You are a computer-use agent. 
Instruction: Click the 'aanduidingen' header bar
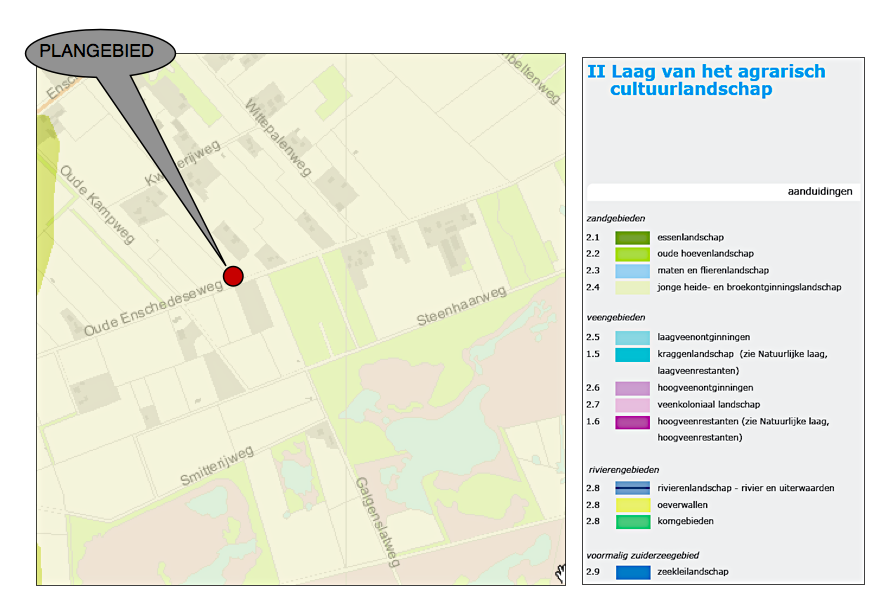coord(724,192)
